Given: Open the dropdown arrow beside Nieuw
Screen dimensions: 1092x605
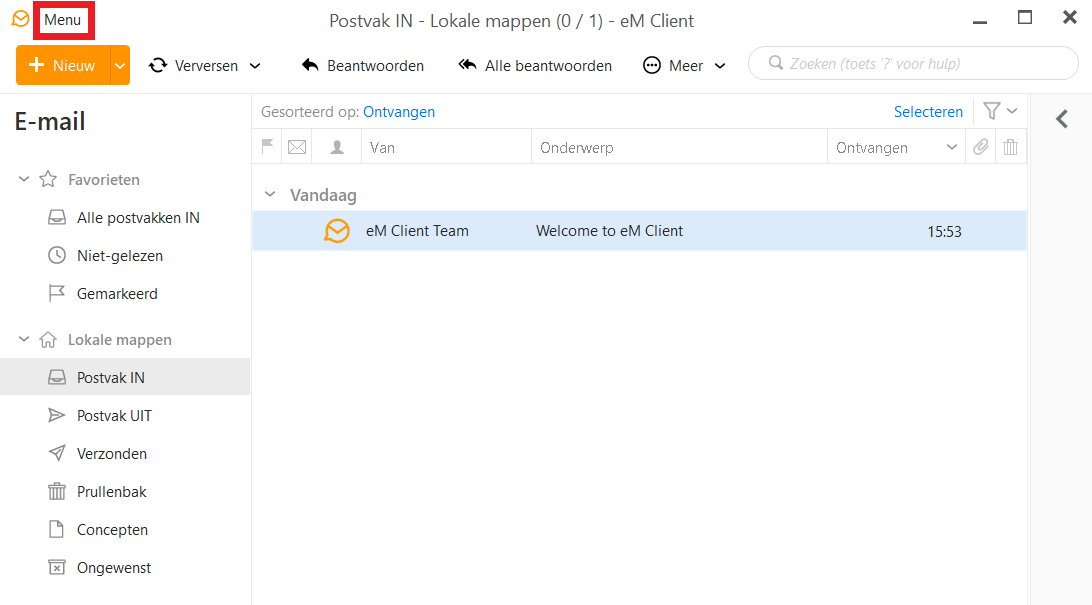Looking at the screenshot, I should click(120, 65).
